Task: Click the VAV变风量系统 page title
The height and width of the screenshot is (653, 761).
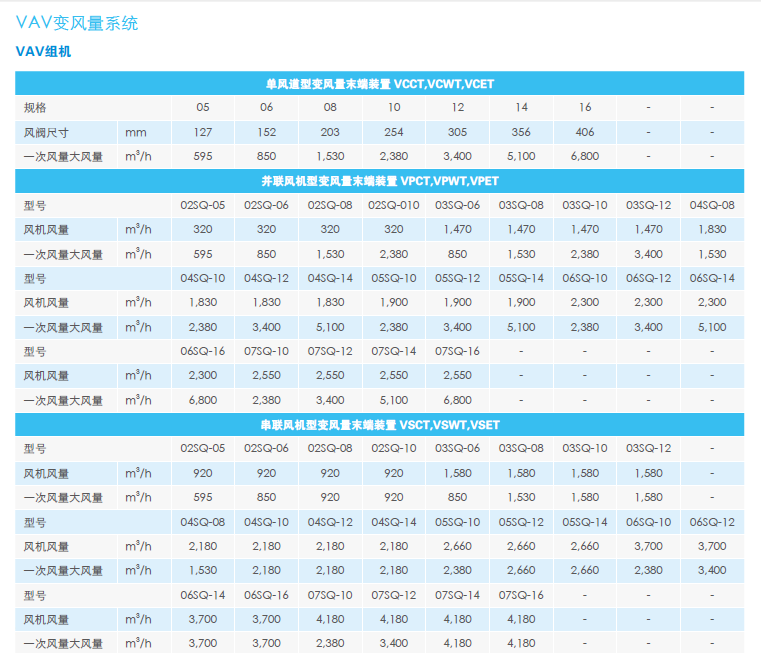Action: coord(77,23)
